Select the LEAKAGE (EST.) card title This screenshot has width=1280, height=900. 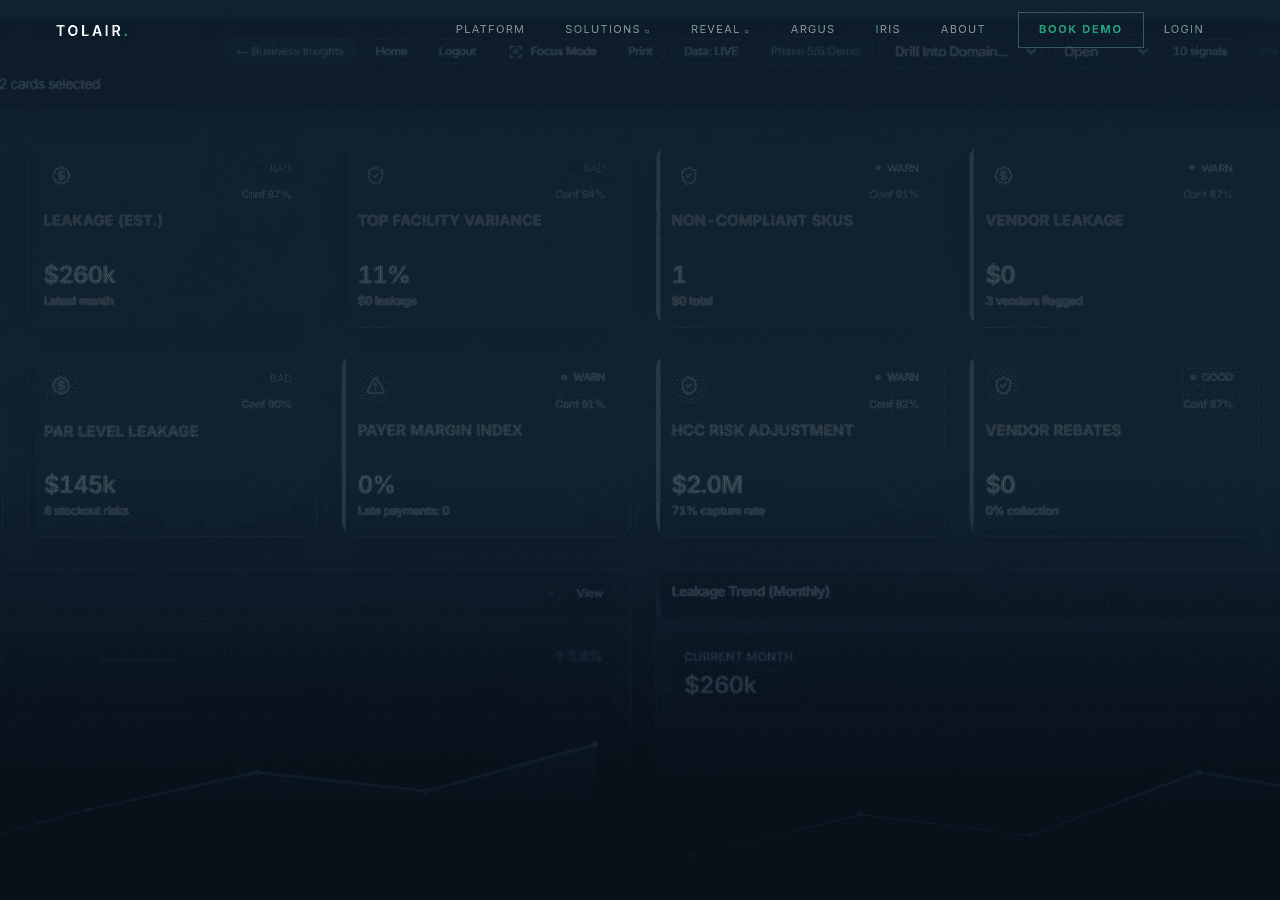point(103,220)
